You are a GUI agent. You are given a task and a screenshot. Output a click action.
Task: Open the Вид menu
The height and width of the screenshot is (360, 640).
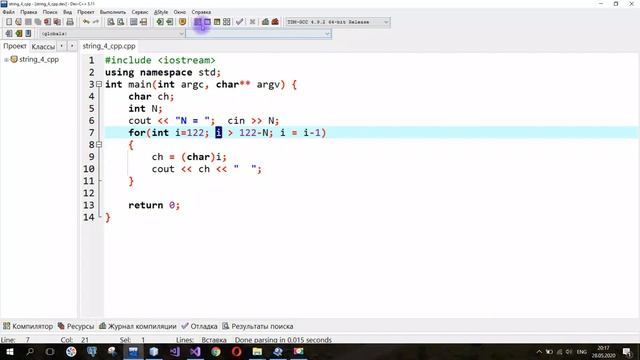point(67,12)
